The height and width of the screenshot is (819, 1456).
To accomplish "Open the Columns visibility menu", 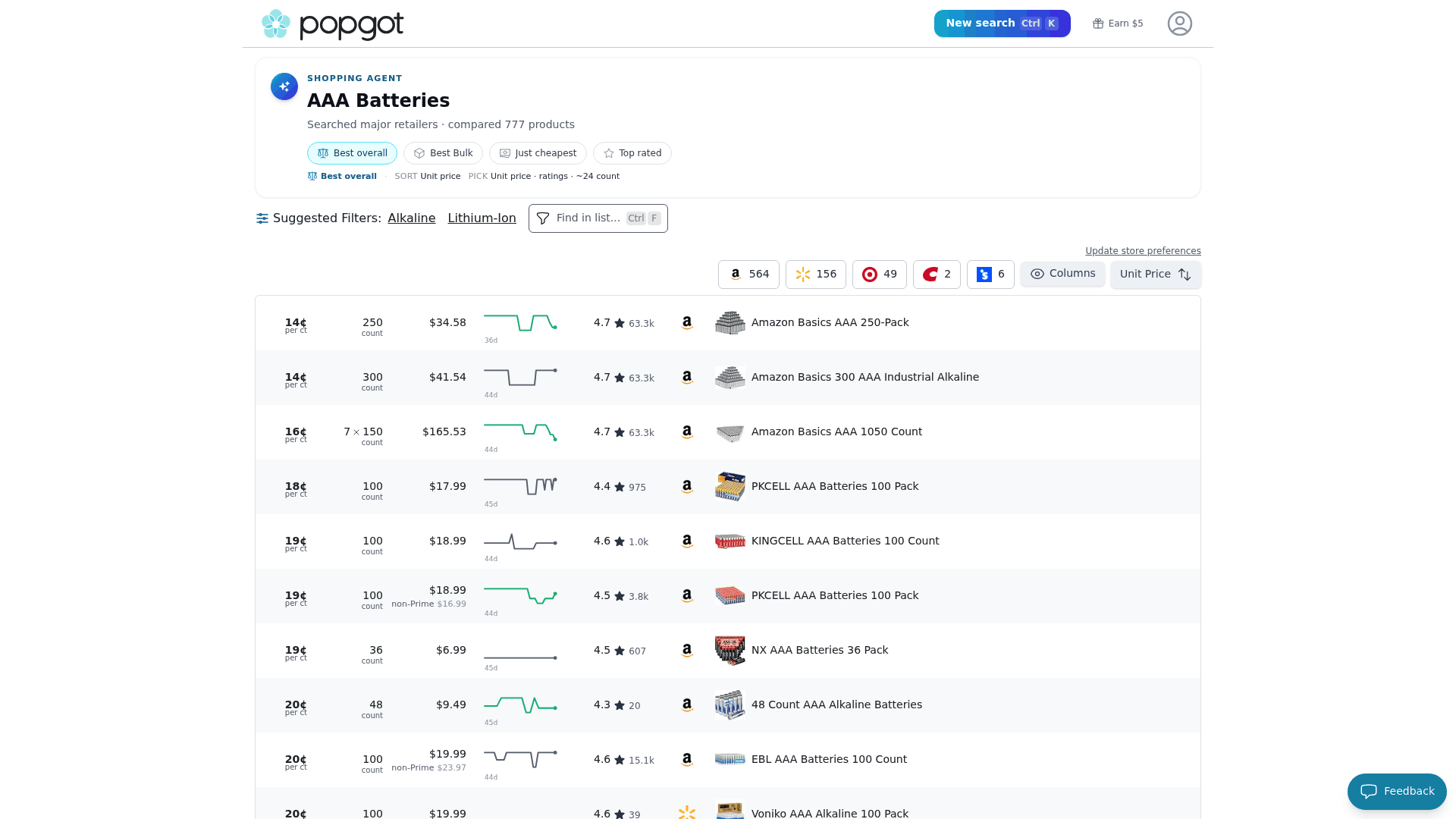I will (1062, 274).
